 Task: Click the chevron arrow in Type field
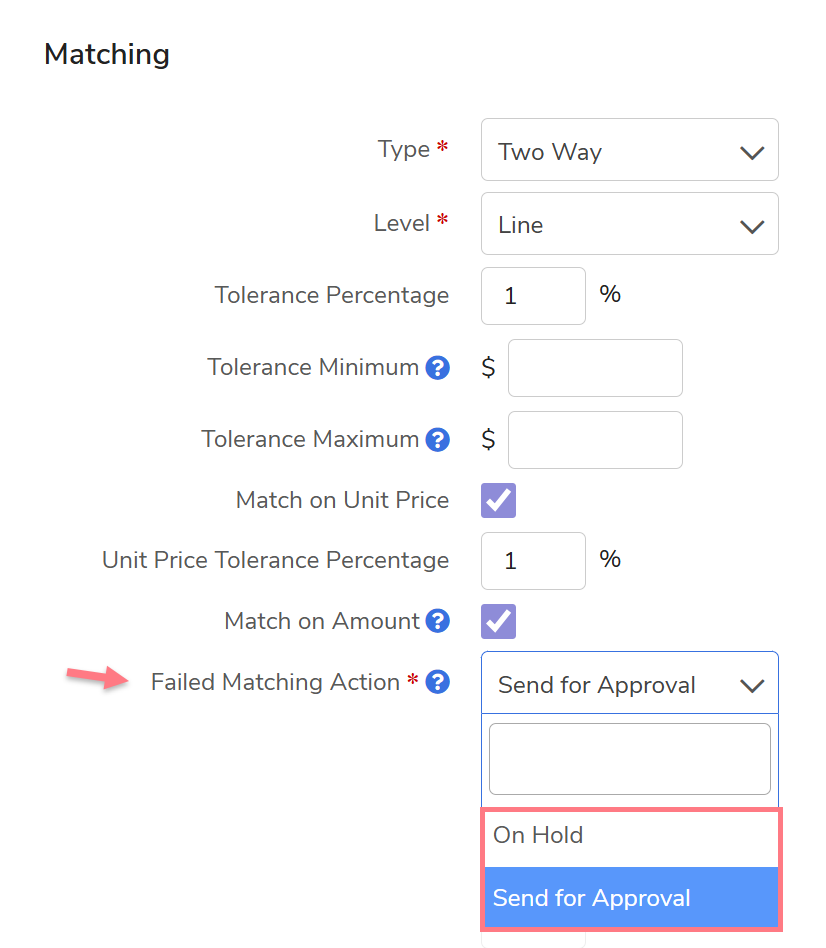751,153
